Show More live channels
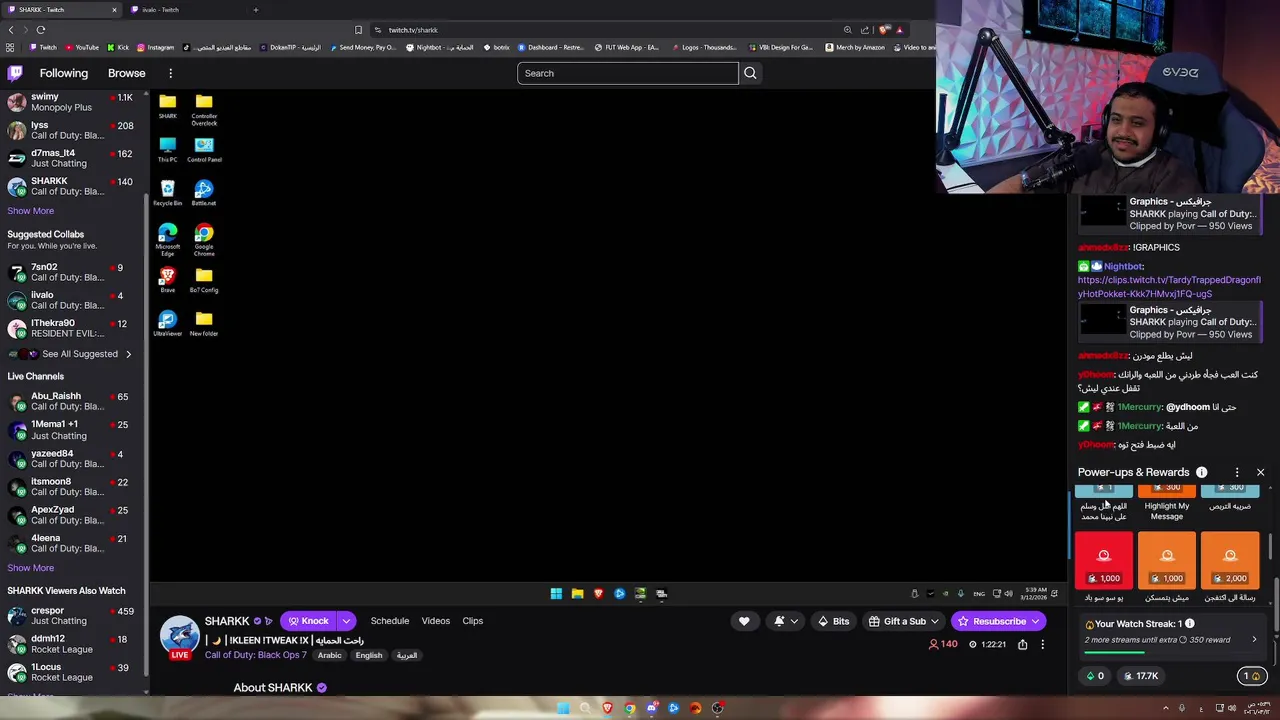The width and height of the screenshot is (1280, 720). point(31,568)
